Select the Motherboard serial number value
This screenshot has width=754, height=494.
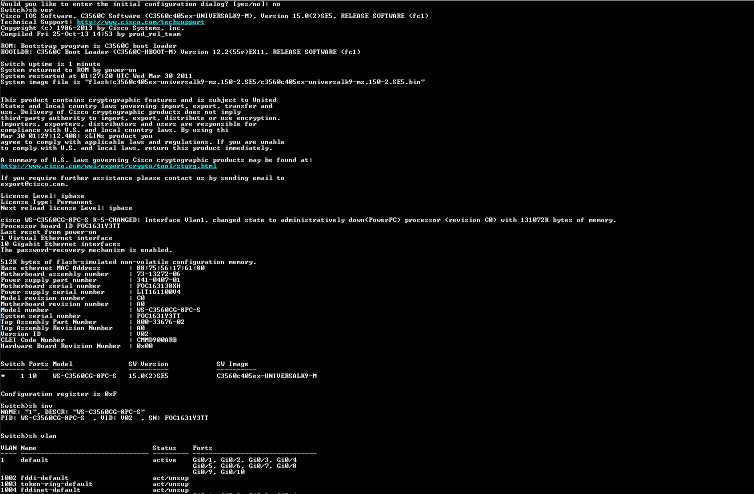tap(159, 286)
